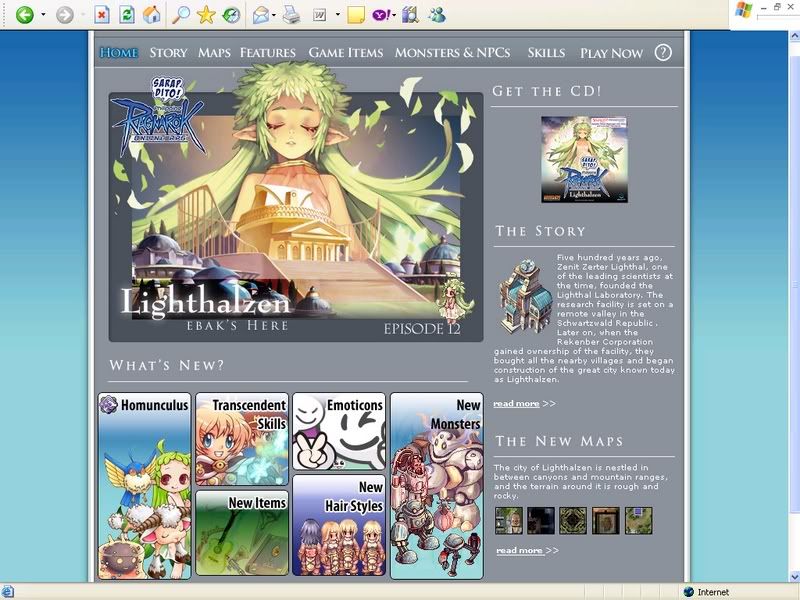The image size is (800, 600).
Task: Open the Features navigation tab
Action: [x=268, y=53]
